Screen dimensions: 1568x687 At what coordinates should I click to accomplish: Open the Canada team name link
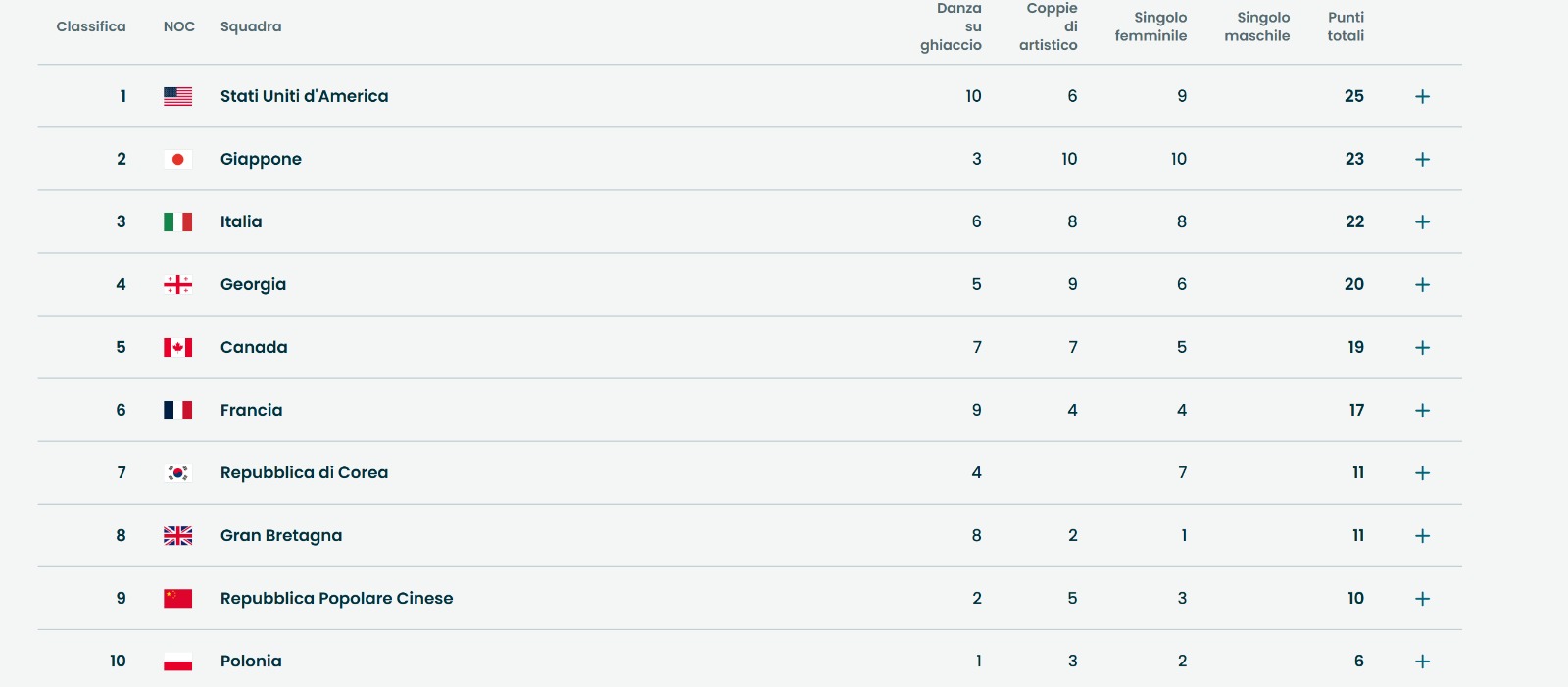tap(254, 347)
